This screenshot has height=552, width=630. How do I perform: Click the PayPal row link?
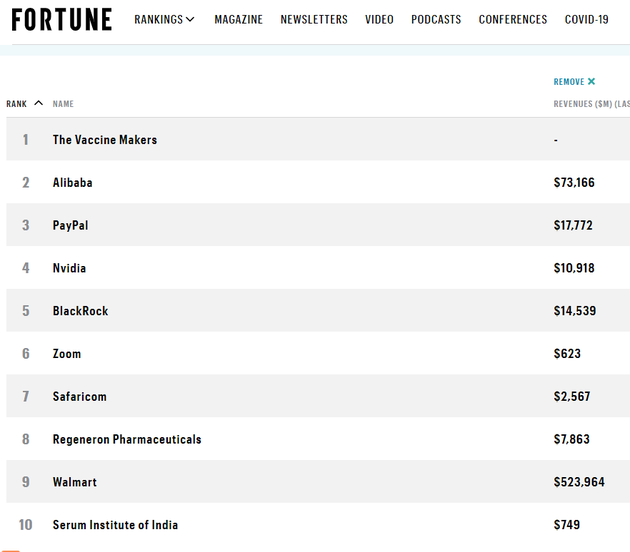tap(70, 226)
